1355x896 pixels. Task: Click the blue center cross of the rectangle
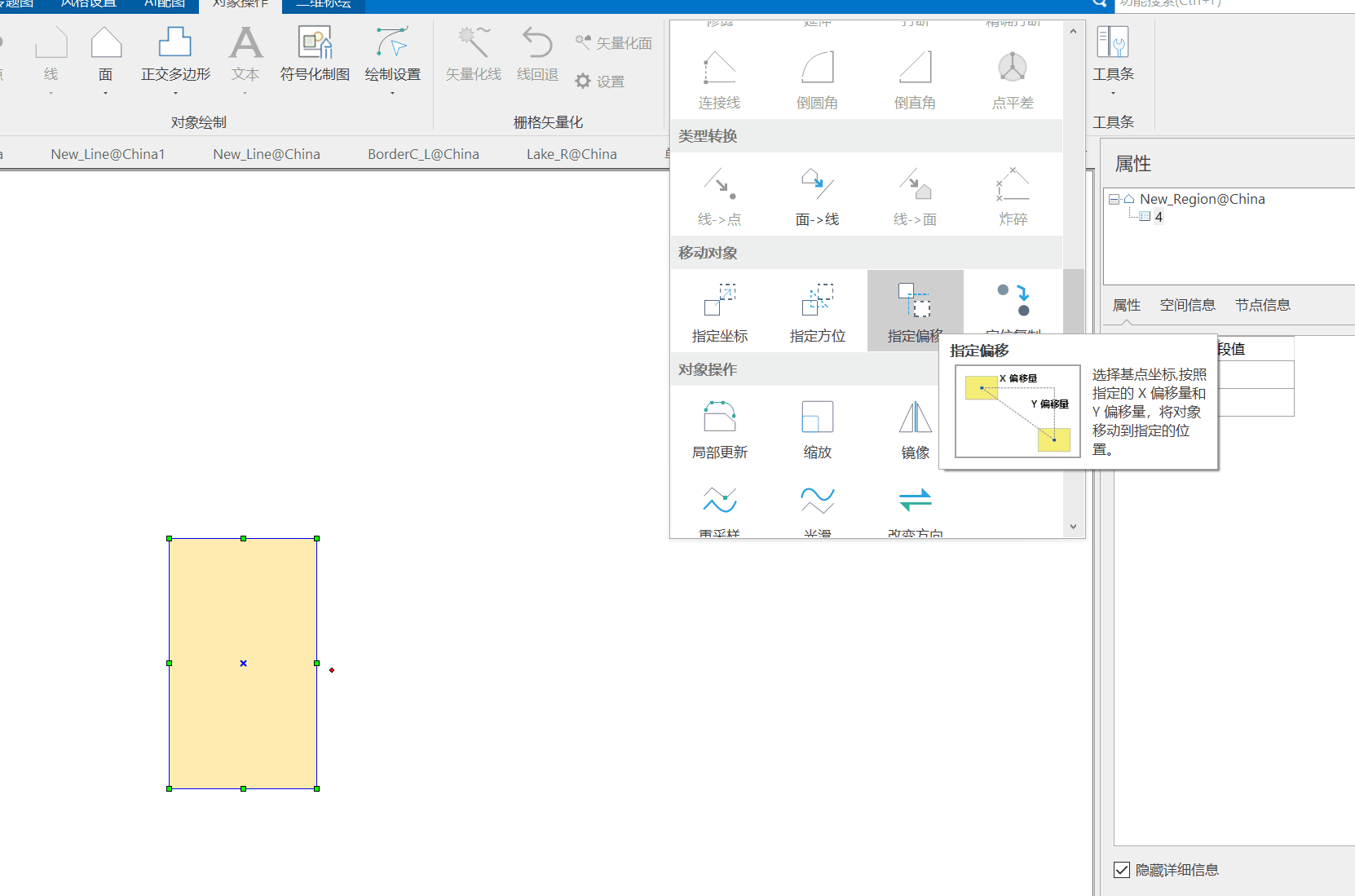coord(243,664)
